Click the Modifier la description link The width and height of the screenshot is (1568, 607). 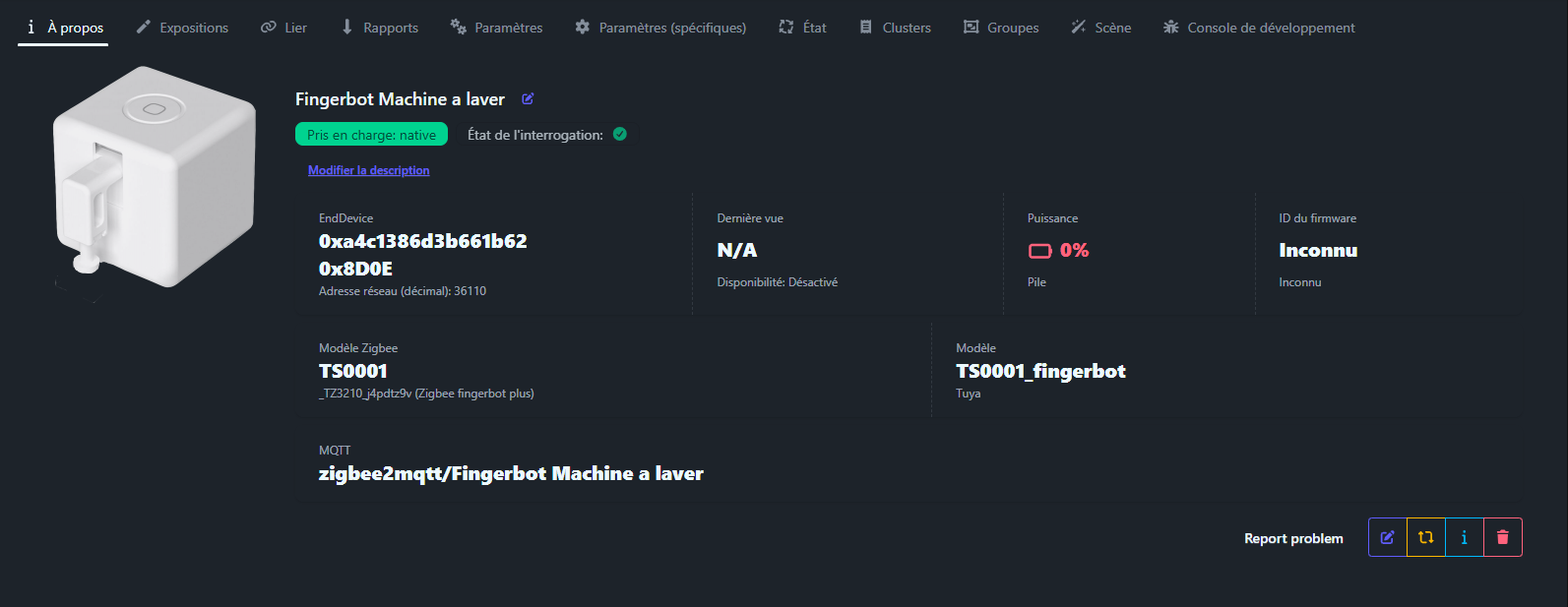point(368,170)
